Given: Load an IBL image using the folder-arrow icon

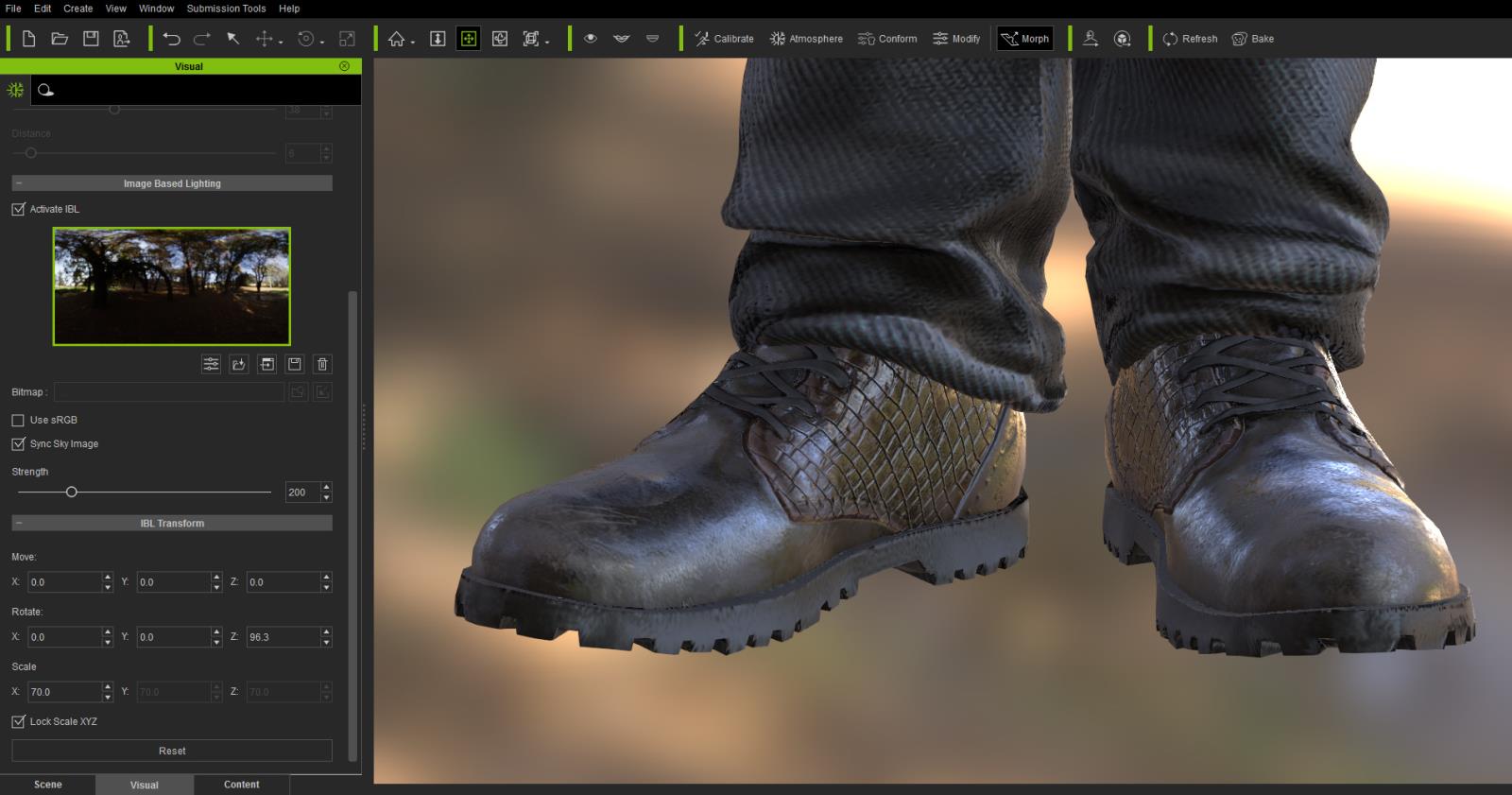Looking at the screenshot, I should (x=239, y=364).
